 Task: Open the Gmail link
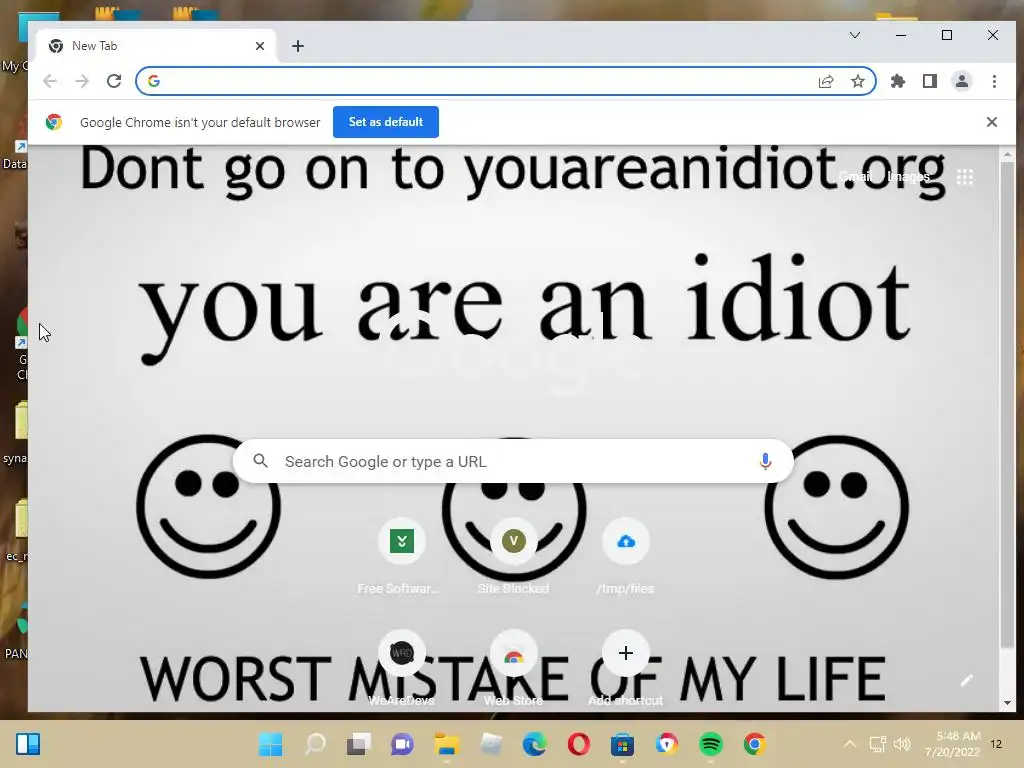pyautogui.click(x=856, y=176)
